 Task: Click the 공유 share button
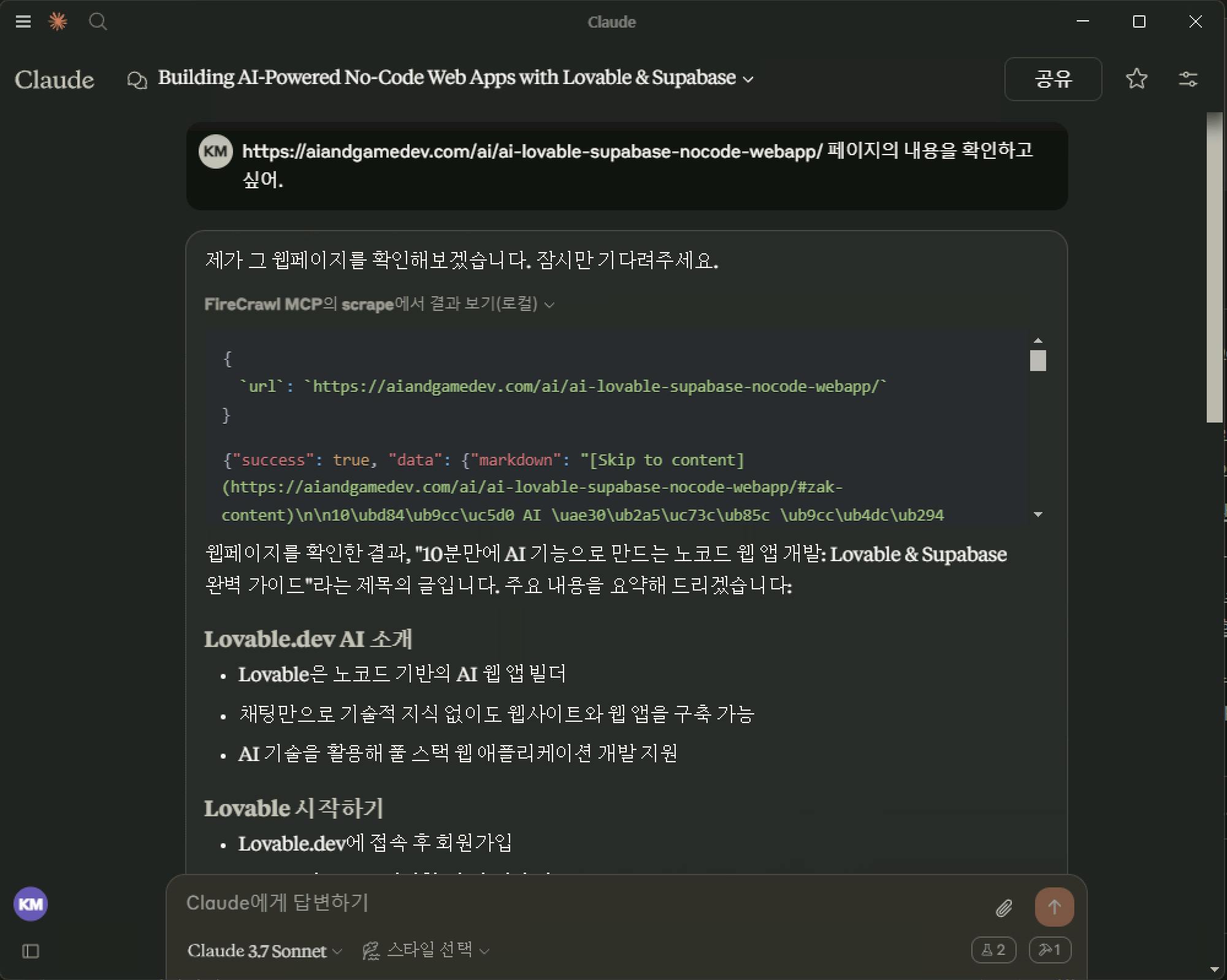tap(1053, 78)
